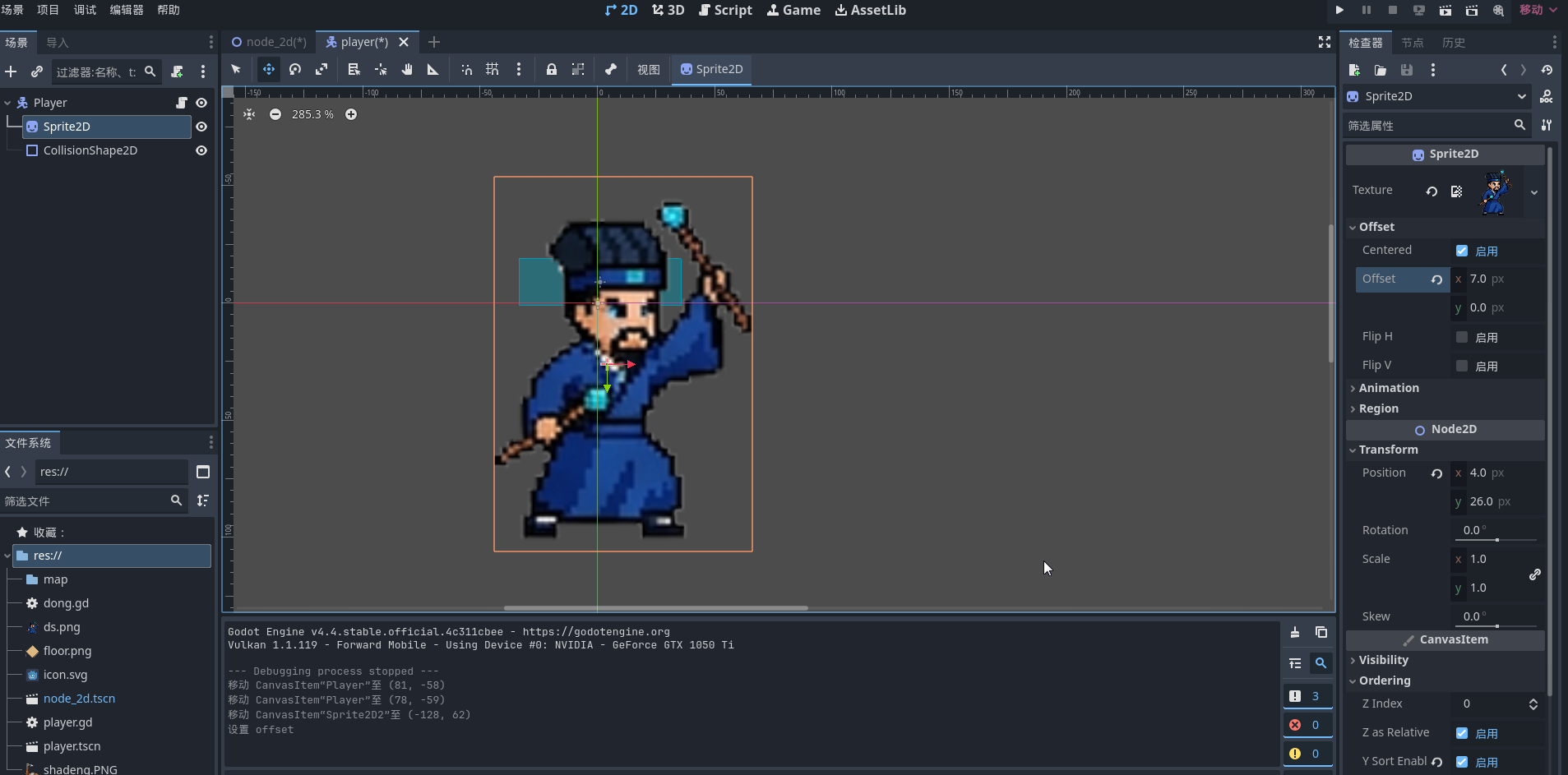Image resolution: width=1568 pixels, height=775 pixels.
Task: Toggle the file system split mode icon
Action: tap(203, 472)
